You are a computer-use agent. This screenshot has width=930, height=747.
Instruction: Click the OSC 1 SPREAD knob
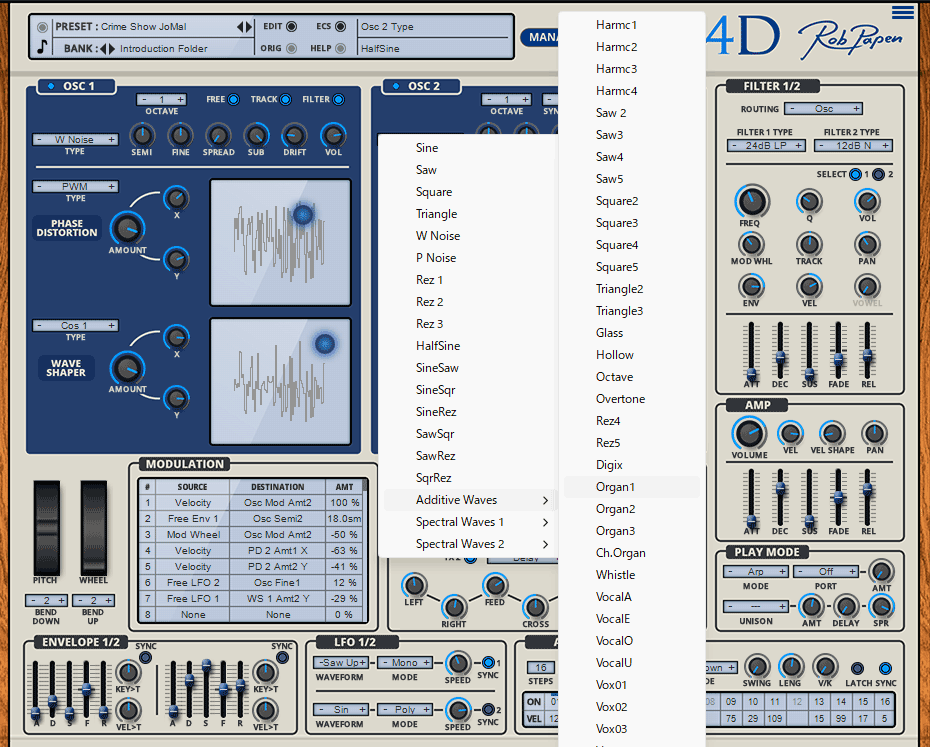[x=218, y=135]
